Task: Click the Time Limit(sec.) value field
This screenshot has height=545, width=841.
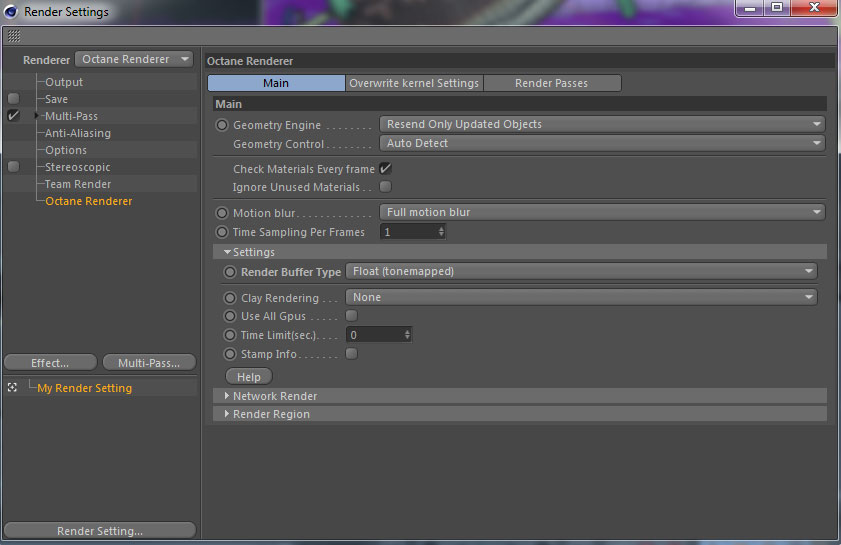Action: 374,335
